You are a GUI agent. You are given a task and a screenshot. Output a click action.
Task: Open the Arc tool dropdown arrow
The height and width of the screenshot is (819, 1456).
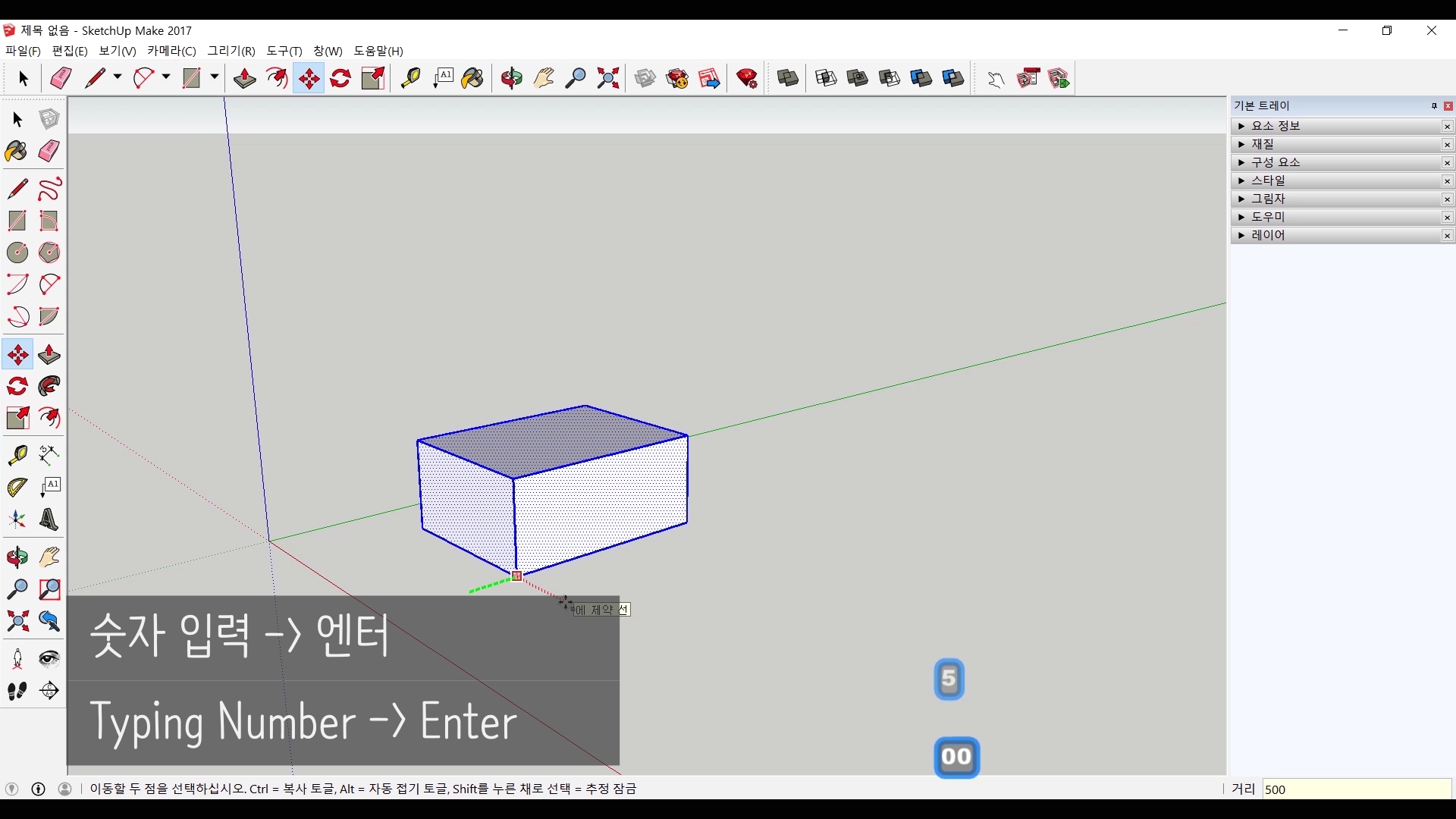166,77
